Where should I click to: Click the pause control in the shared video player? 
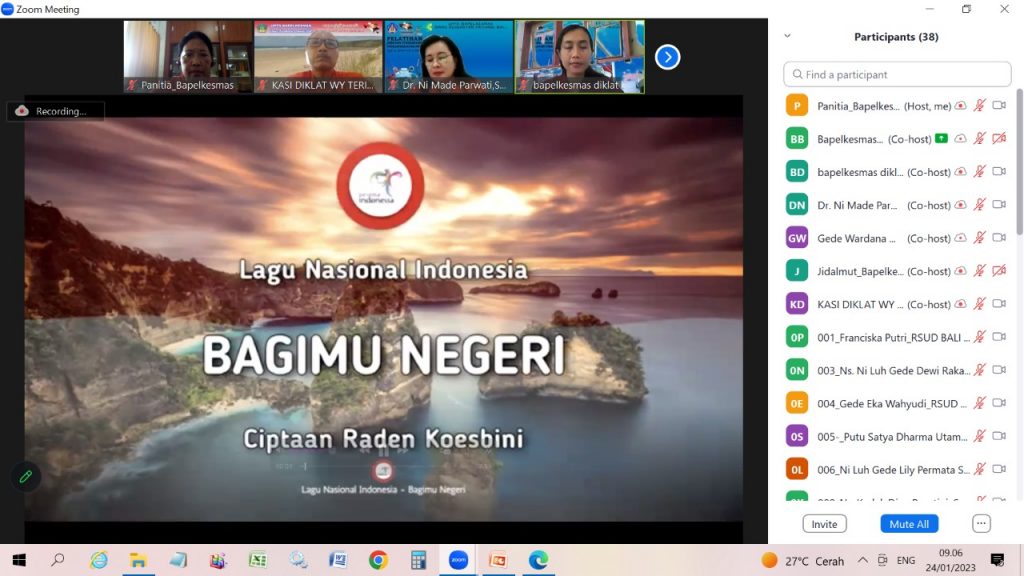(383, 451)
